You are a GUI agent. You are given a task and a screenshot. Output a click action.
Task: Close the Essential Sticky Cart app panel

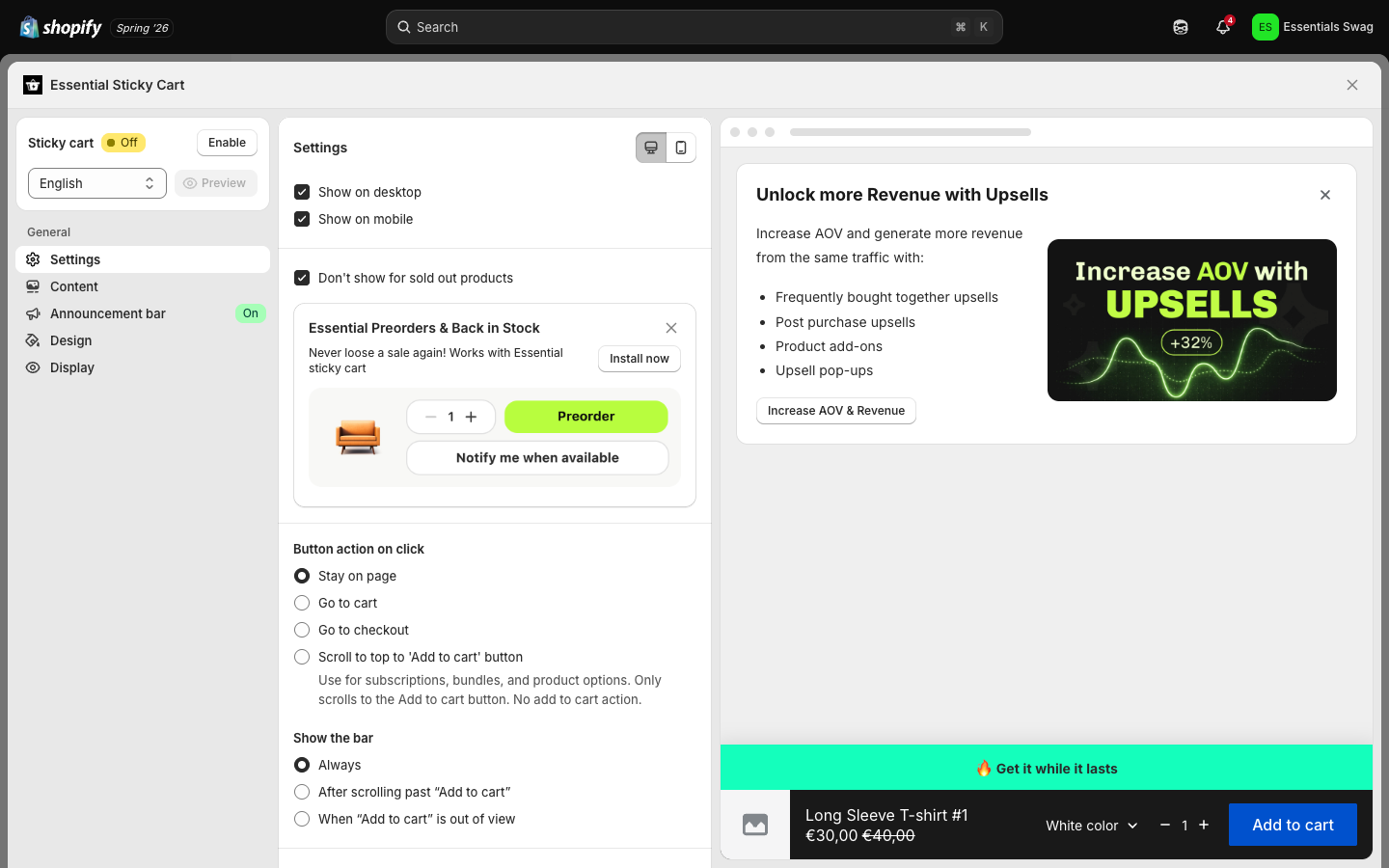pyautogui.click(x=1352, y=85)
